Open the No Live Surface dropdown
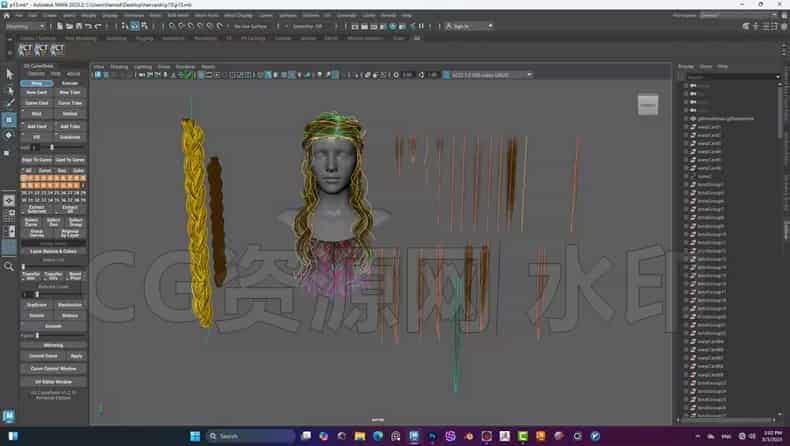790x446 pixels. point(250,26)
